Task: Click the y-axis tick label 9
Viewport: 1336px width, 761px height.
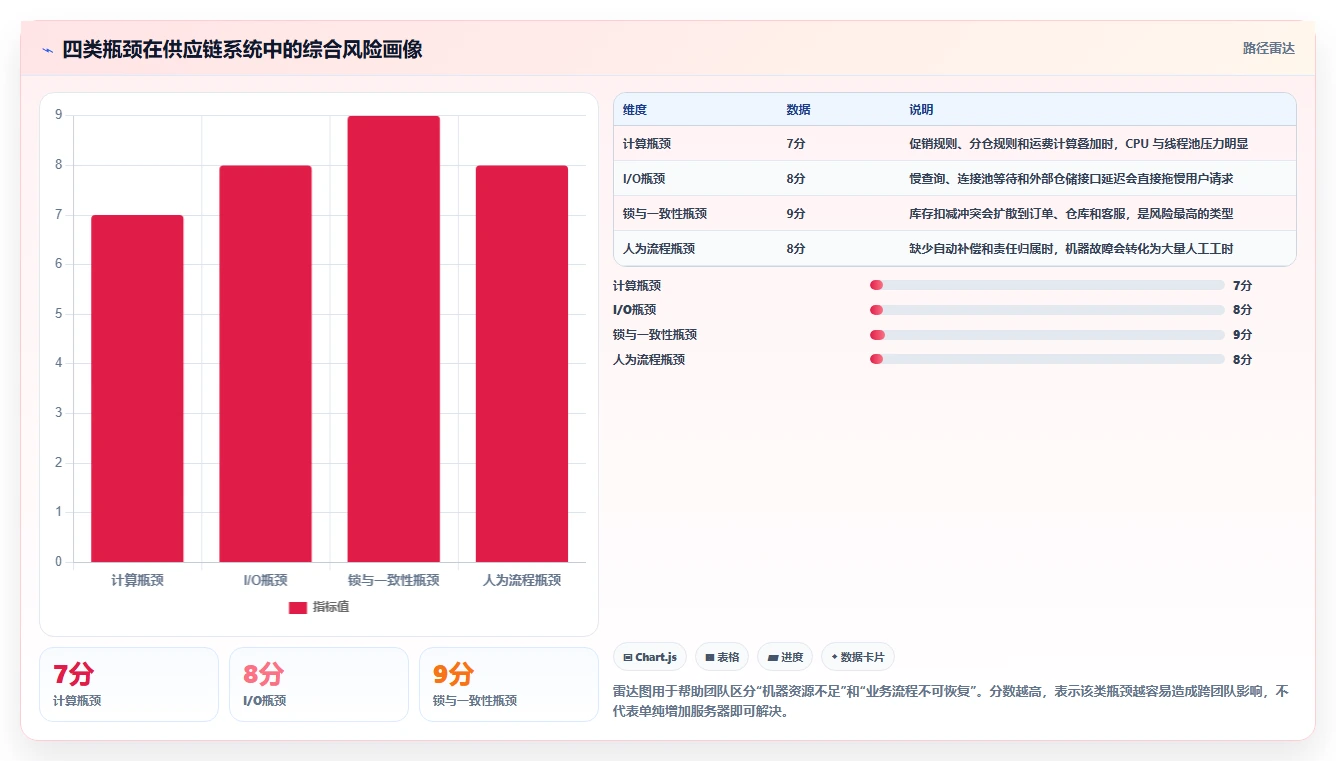Action: pos(59,115)
